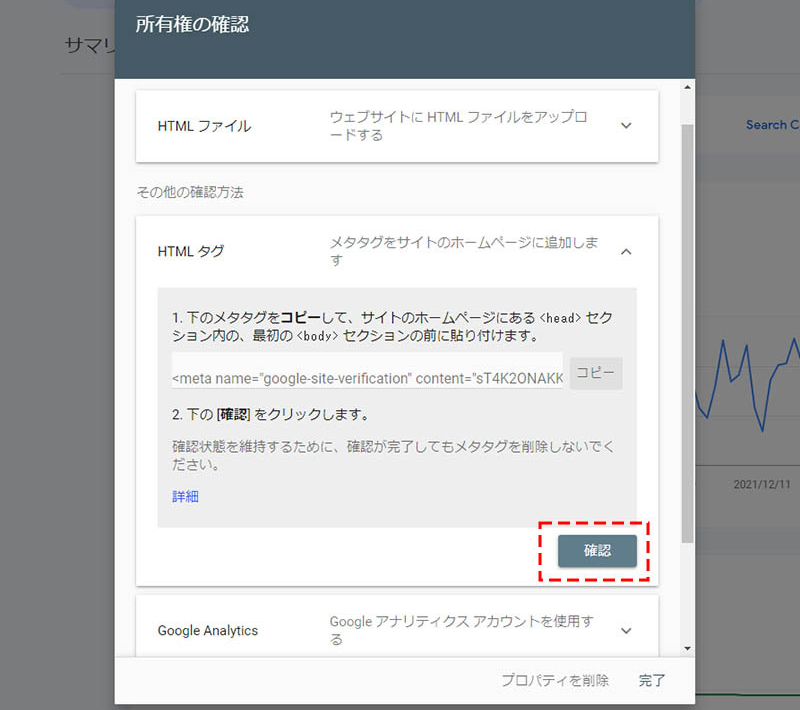Click the 2021/12/11 chart date label
800x710 pixels.
click(761, 483)
